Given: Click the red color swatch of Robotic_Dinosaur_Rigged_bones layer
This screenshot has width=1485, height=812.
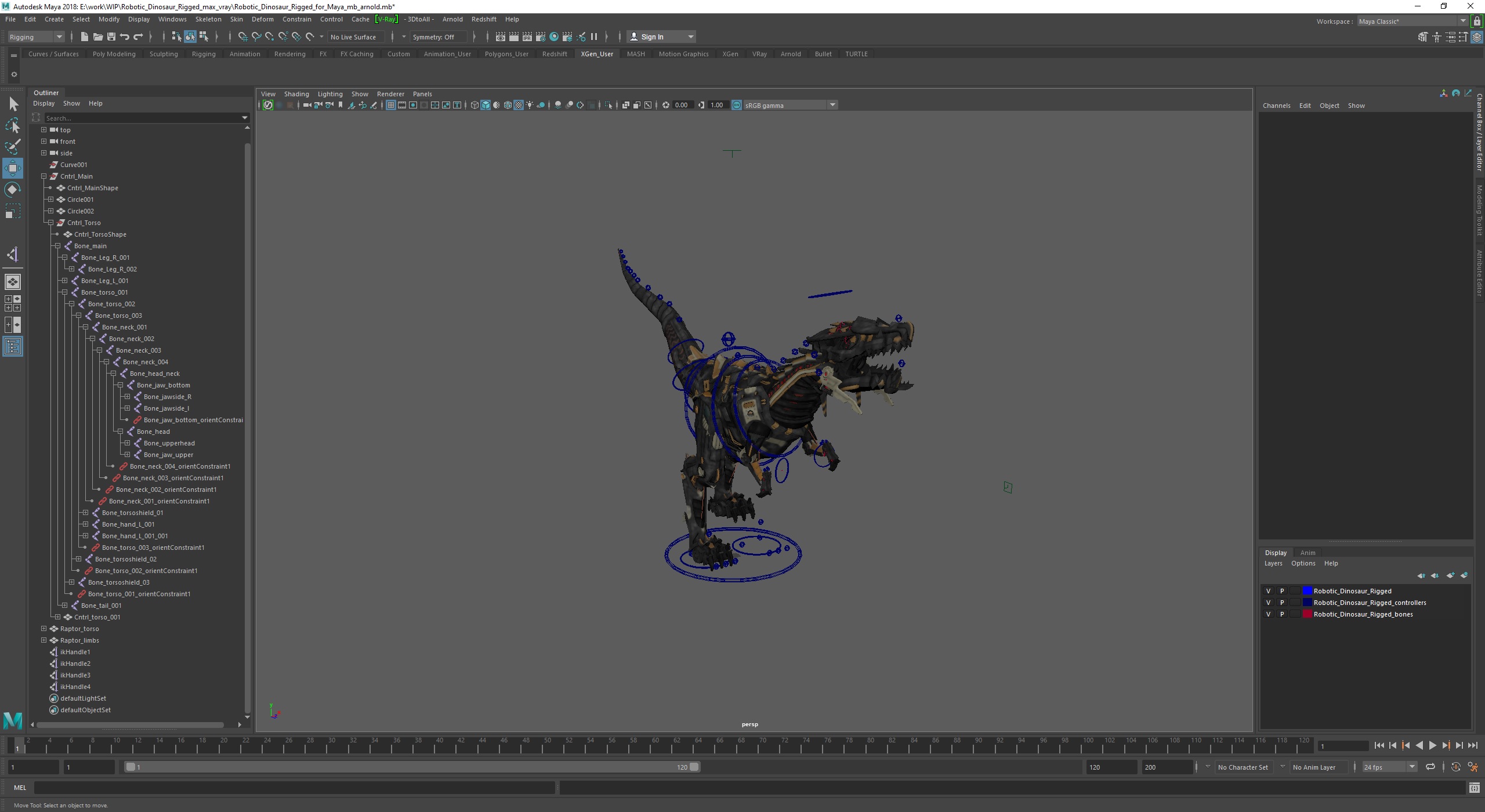Looking at the screenshot, I should coord(1307,614).
